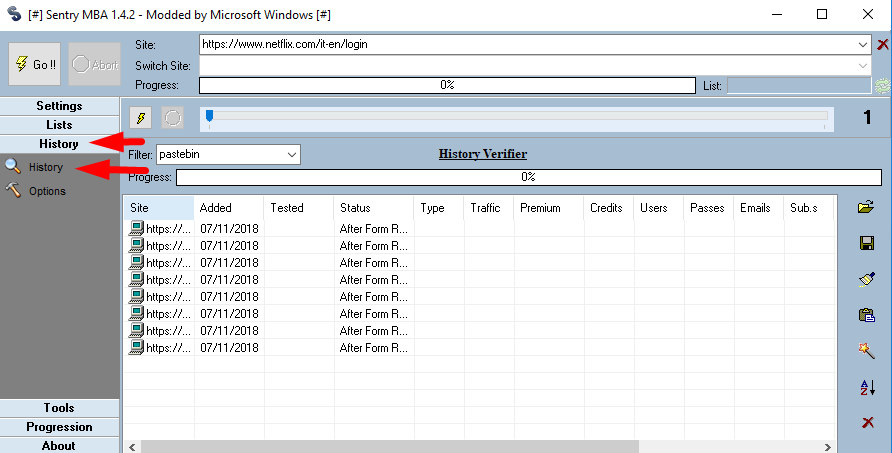Select Options under the History section
The height and width of the screenshot is (453, 892).
click(47, 191)
